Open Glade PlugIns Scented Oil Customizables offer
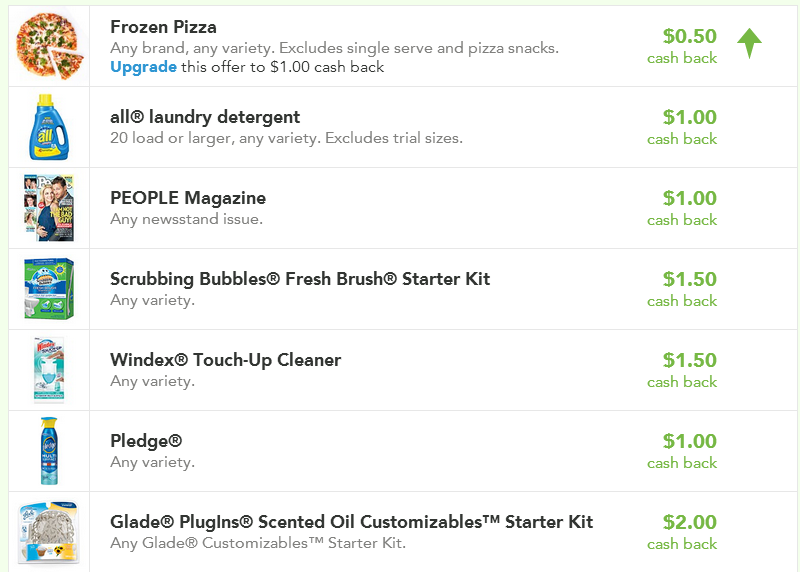This screenshot has width=800, height=572. click(352, 522)
